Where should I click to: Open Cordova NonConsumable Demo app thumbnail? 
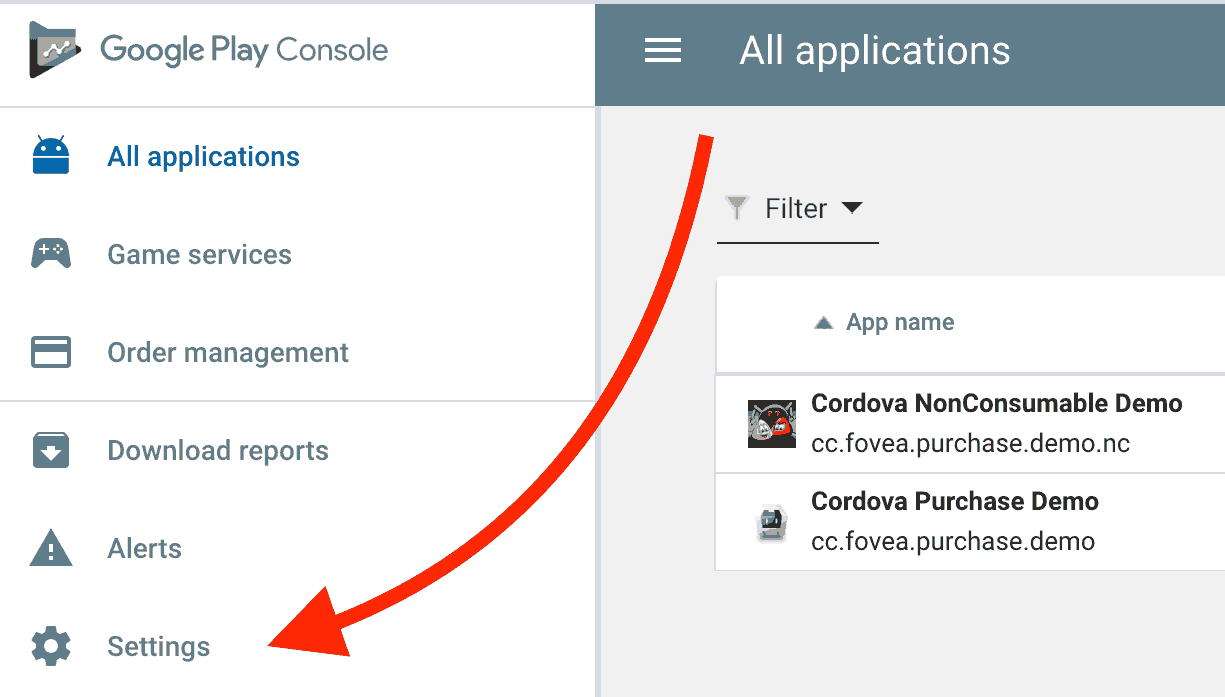(772, 423)
